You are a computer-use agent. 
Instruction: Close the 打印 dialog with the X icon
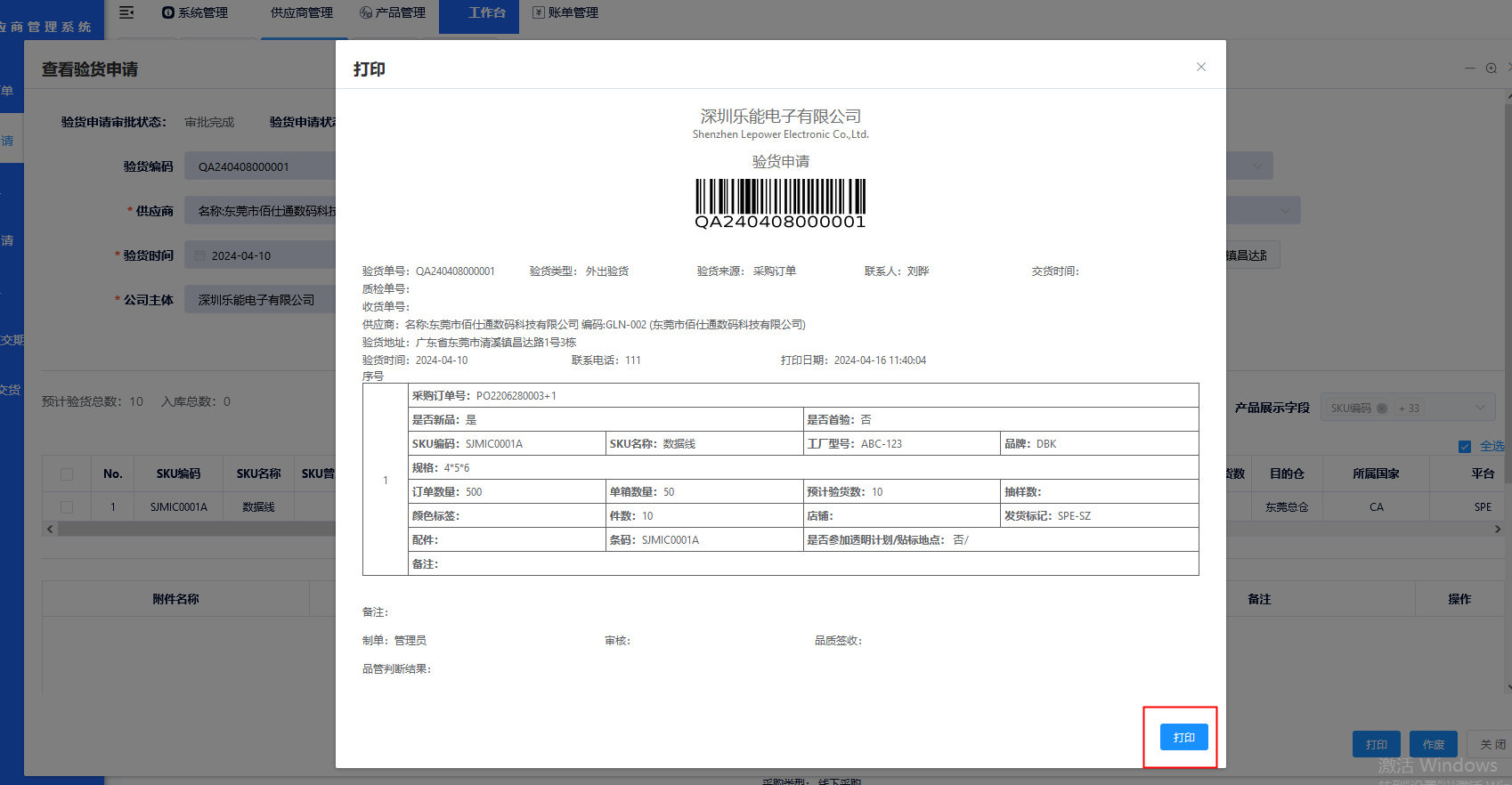tap(1200, 67)
